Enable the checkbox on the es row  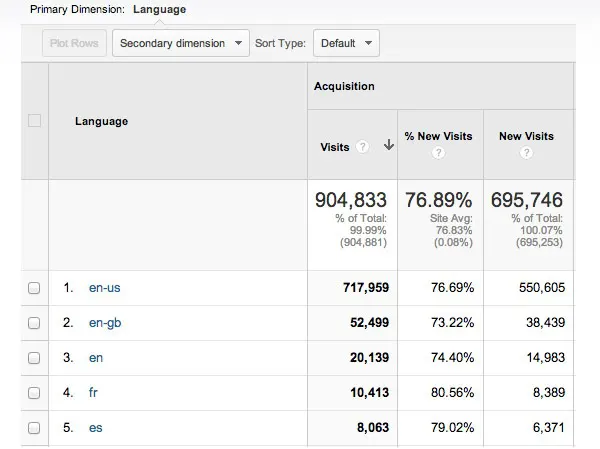click(x=34, y=428)
